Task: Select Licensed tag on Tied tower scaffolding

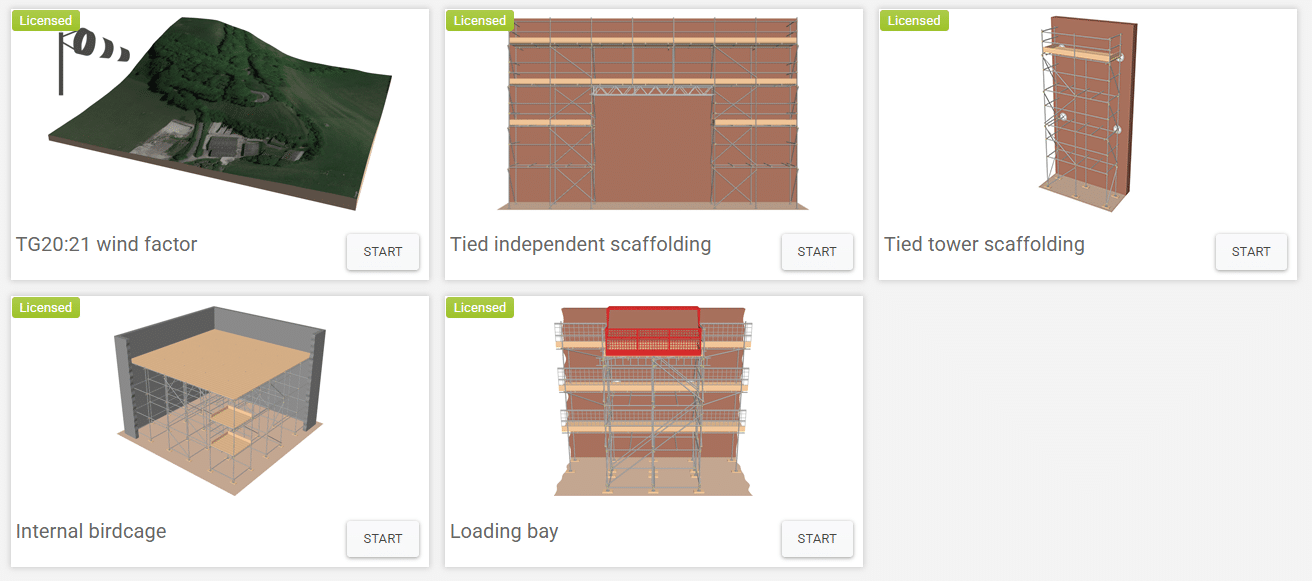Action: [x=913, y=21]
